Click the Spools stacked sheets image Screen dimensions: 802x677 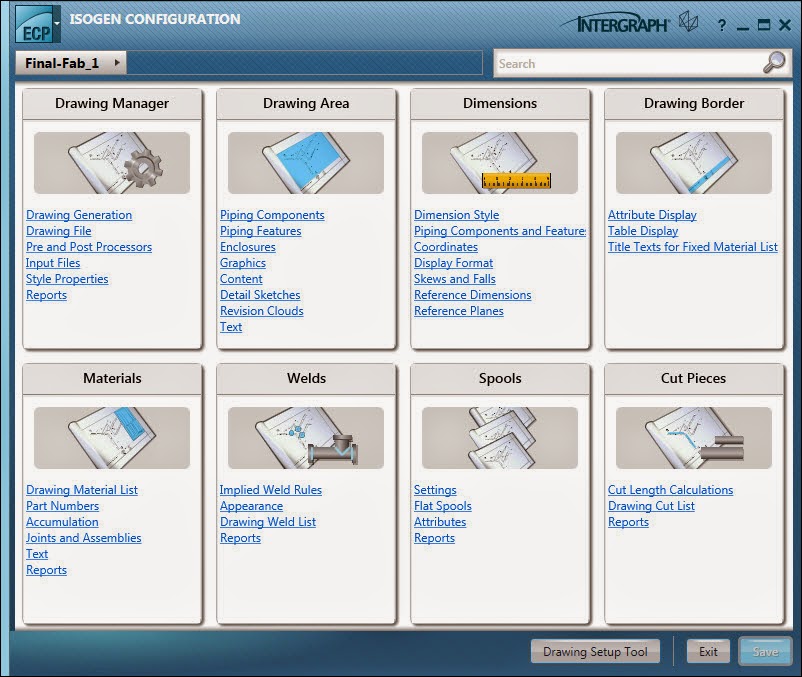(x=500, y=438)
